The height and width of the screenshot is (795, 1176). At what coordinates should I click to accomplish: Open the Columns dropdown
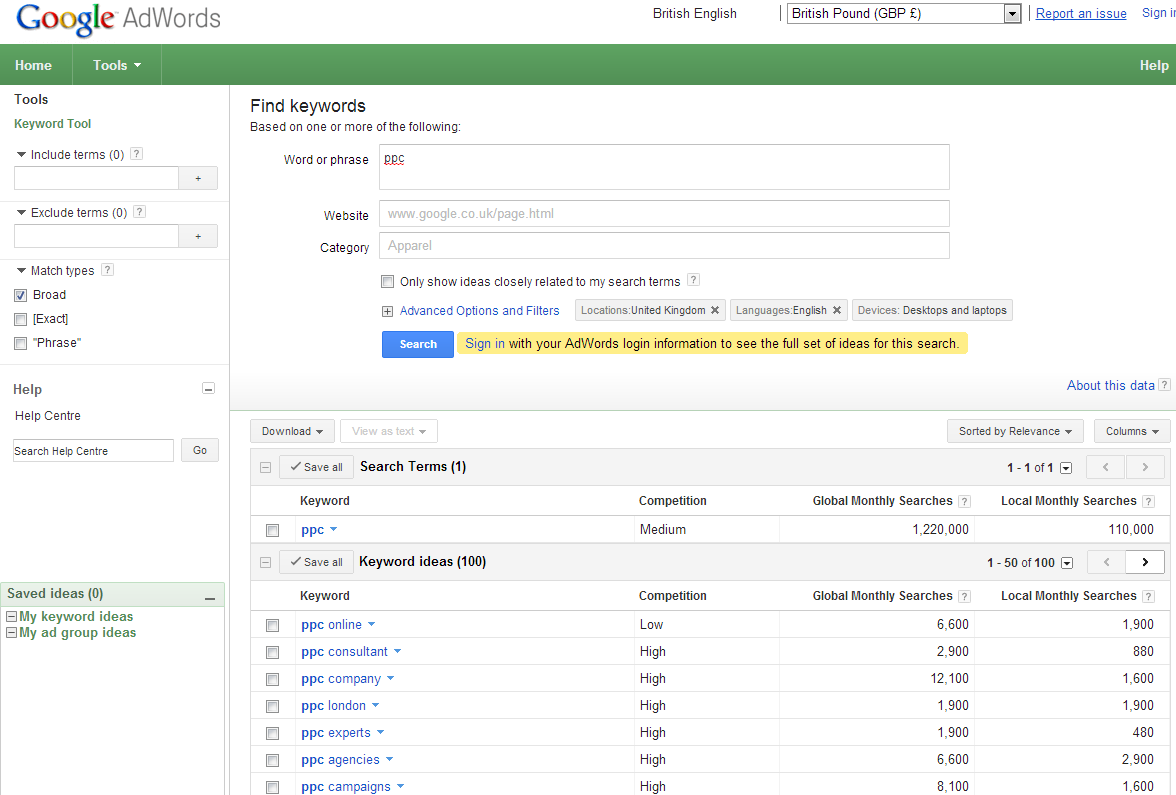pos(1132,431)
